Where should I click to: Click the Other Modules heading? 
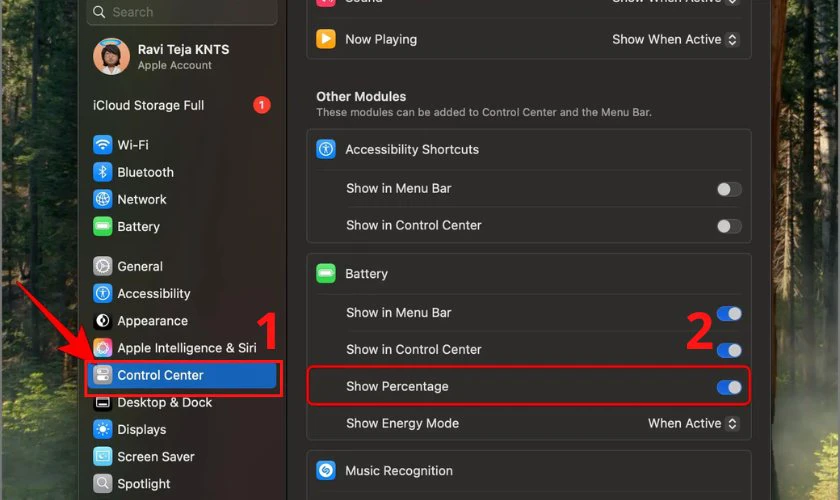[361, 96]
